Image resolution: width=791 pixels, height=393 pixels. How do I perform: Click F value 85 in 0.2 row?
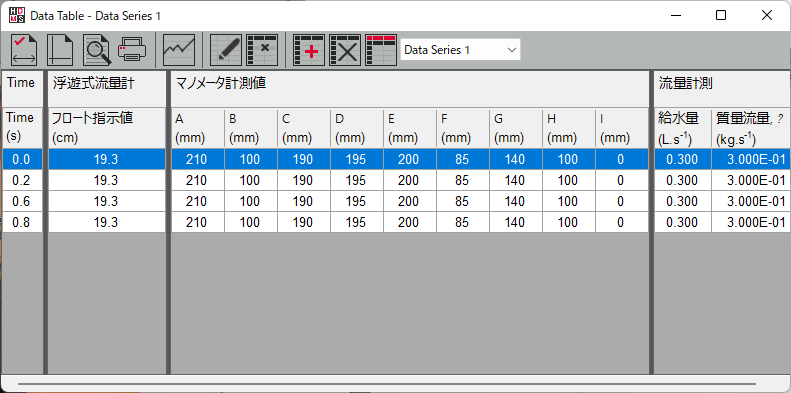point(463,181)
